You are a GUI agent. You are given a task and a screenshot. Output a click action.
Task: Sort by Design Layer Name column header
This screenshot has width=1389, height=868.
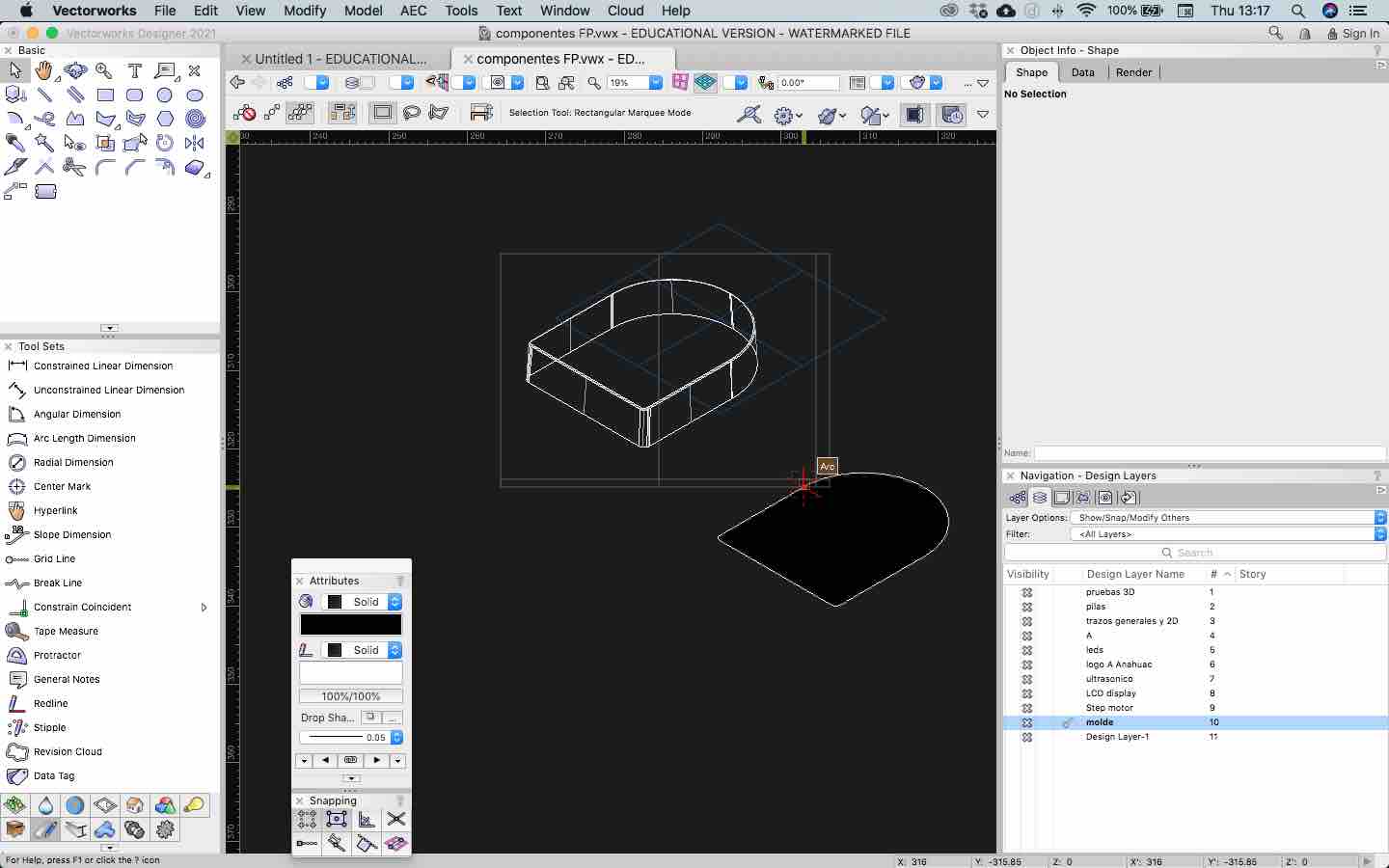[1135, 574]
